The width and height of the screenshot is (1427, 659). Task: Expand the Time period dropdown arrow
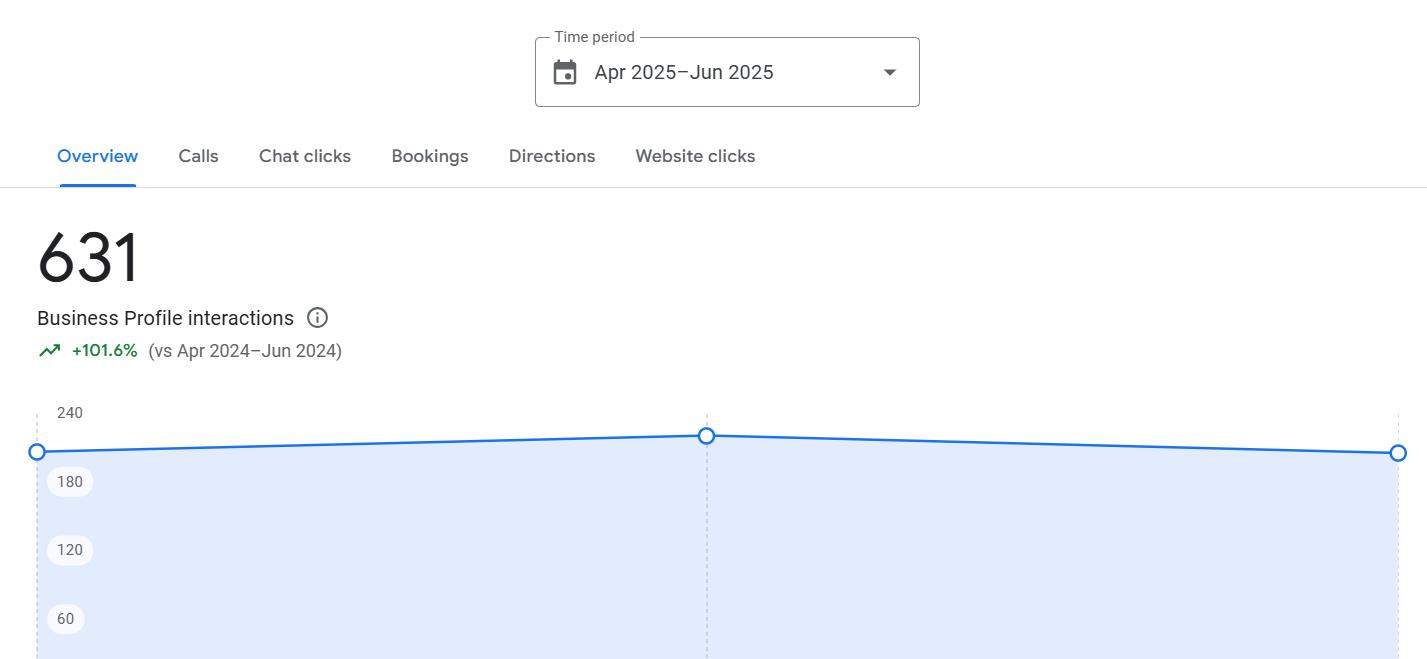[x=889, y=73]
